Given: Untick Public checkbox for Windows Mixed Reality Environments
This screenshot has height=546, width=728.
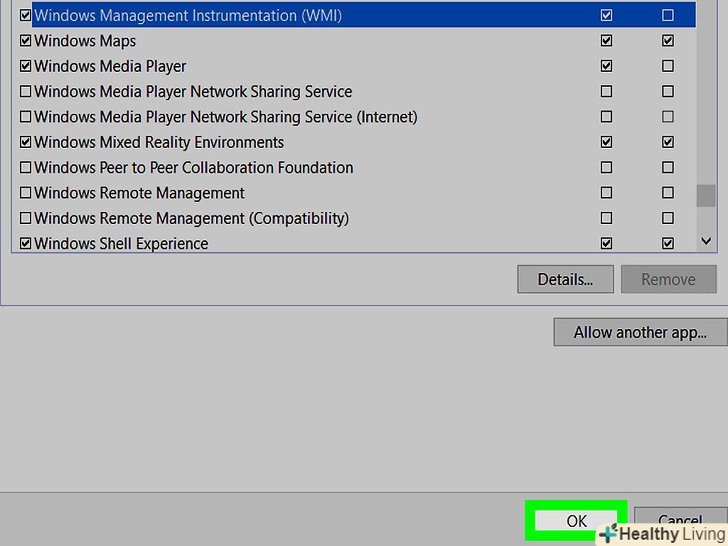Looking at the screenshot, I should tap(668, 142).
